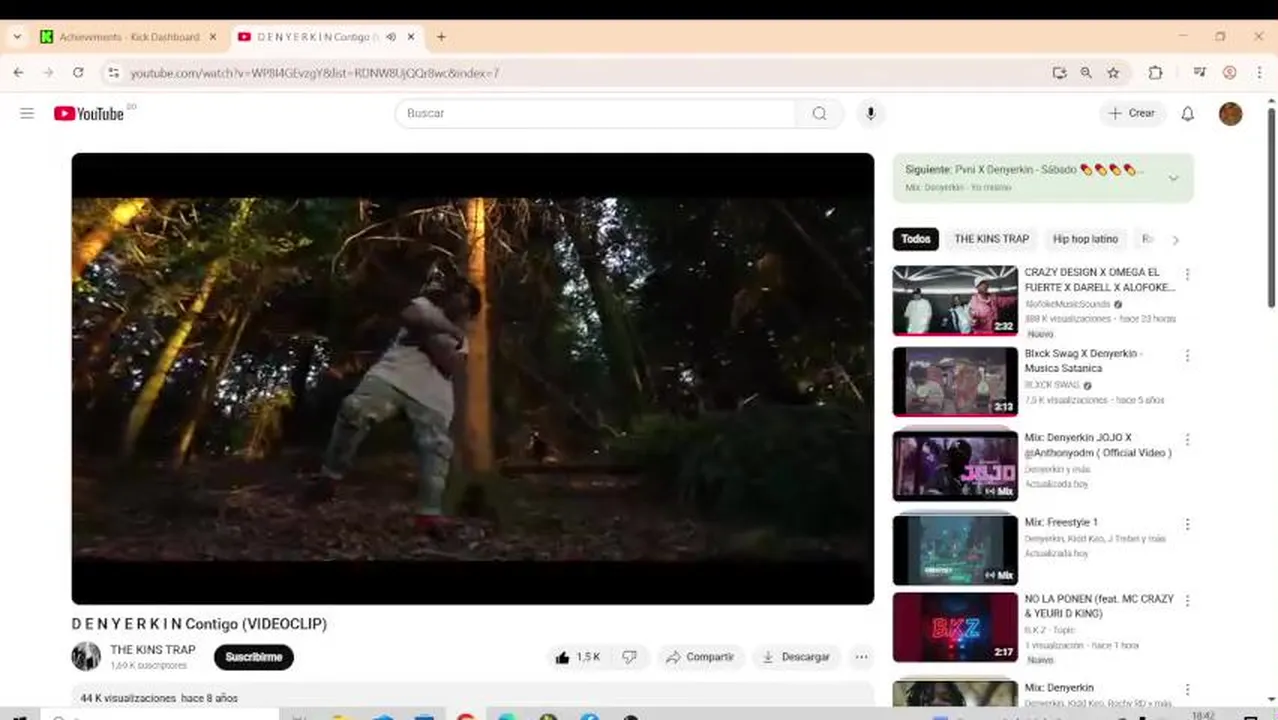Bookmark this page with the star
The height and width of the screenshot is (720, 1278).
(1113, 73)
